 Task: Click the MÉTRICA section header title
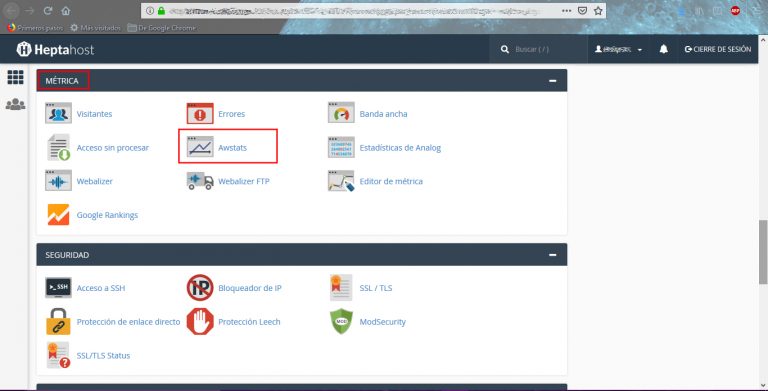tap(62, 81)
